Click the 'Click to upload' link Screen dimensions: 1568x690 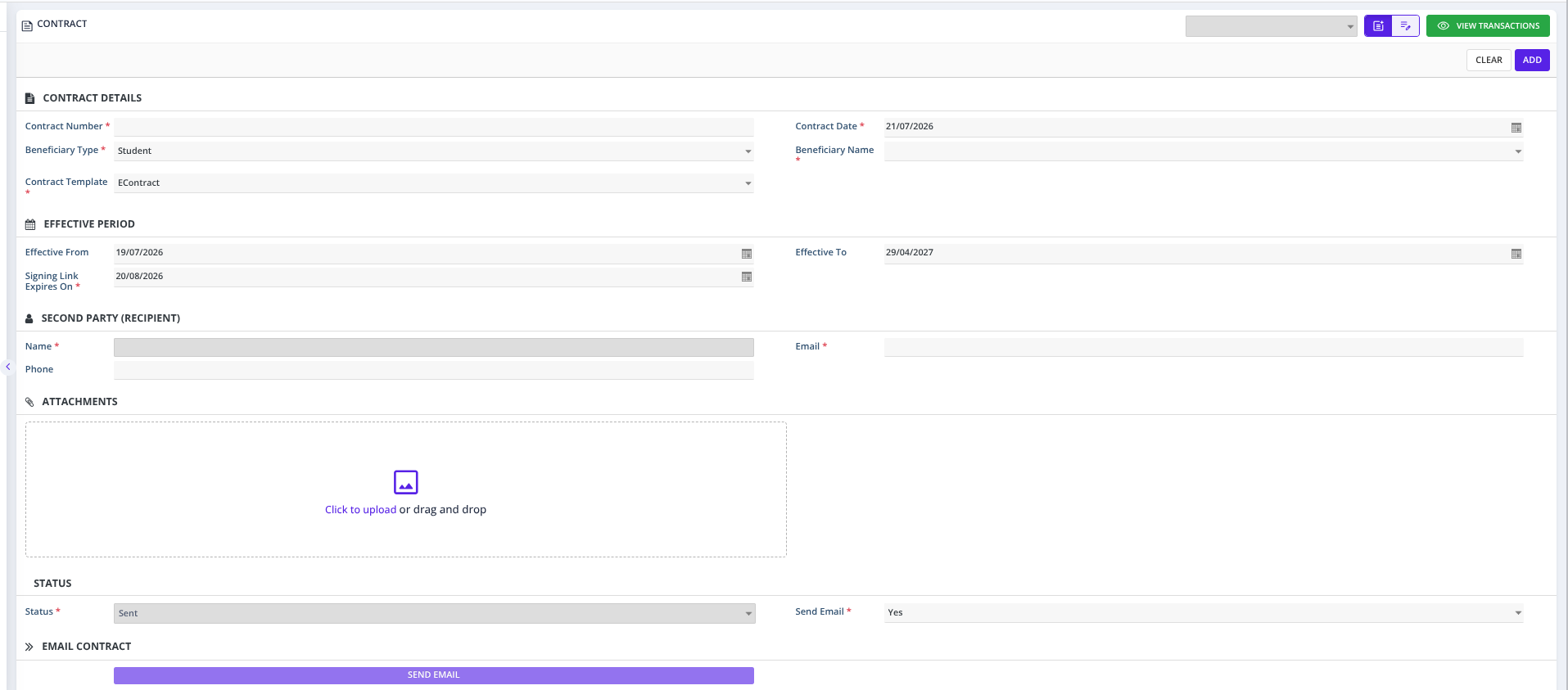pyautogui.click(x=360, y=510)
